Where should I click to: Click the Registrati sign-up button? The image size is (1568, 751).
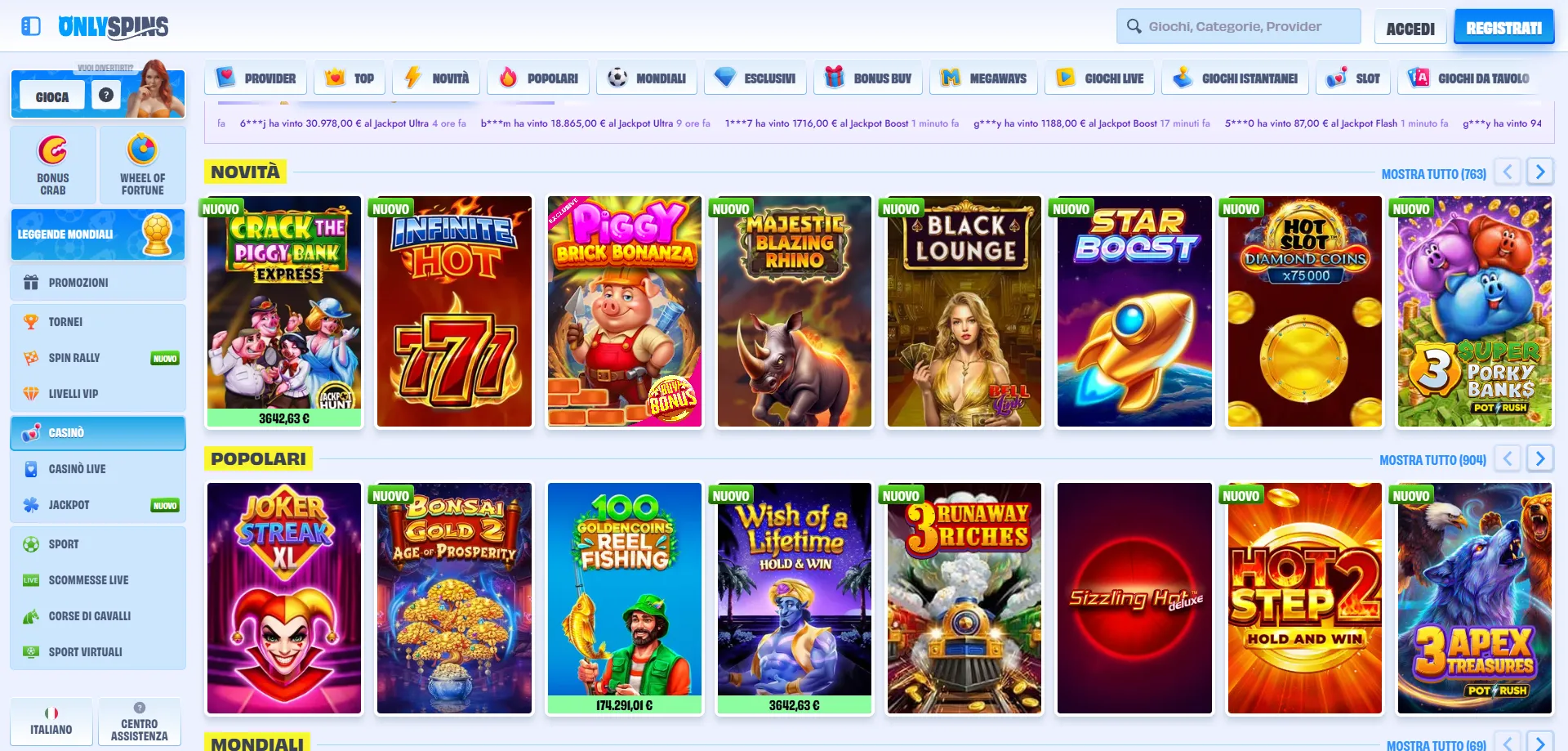tap(1504, 28)
